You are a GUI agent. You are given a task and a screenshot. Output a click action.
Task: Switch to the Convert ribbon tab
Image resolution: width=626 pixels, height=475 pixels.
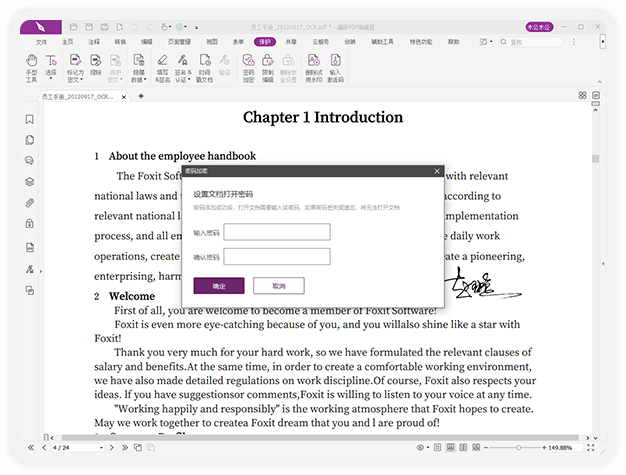[x=120, y=42]
